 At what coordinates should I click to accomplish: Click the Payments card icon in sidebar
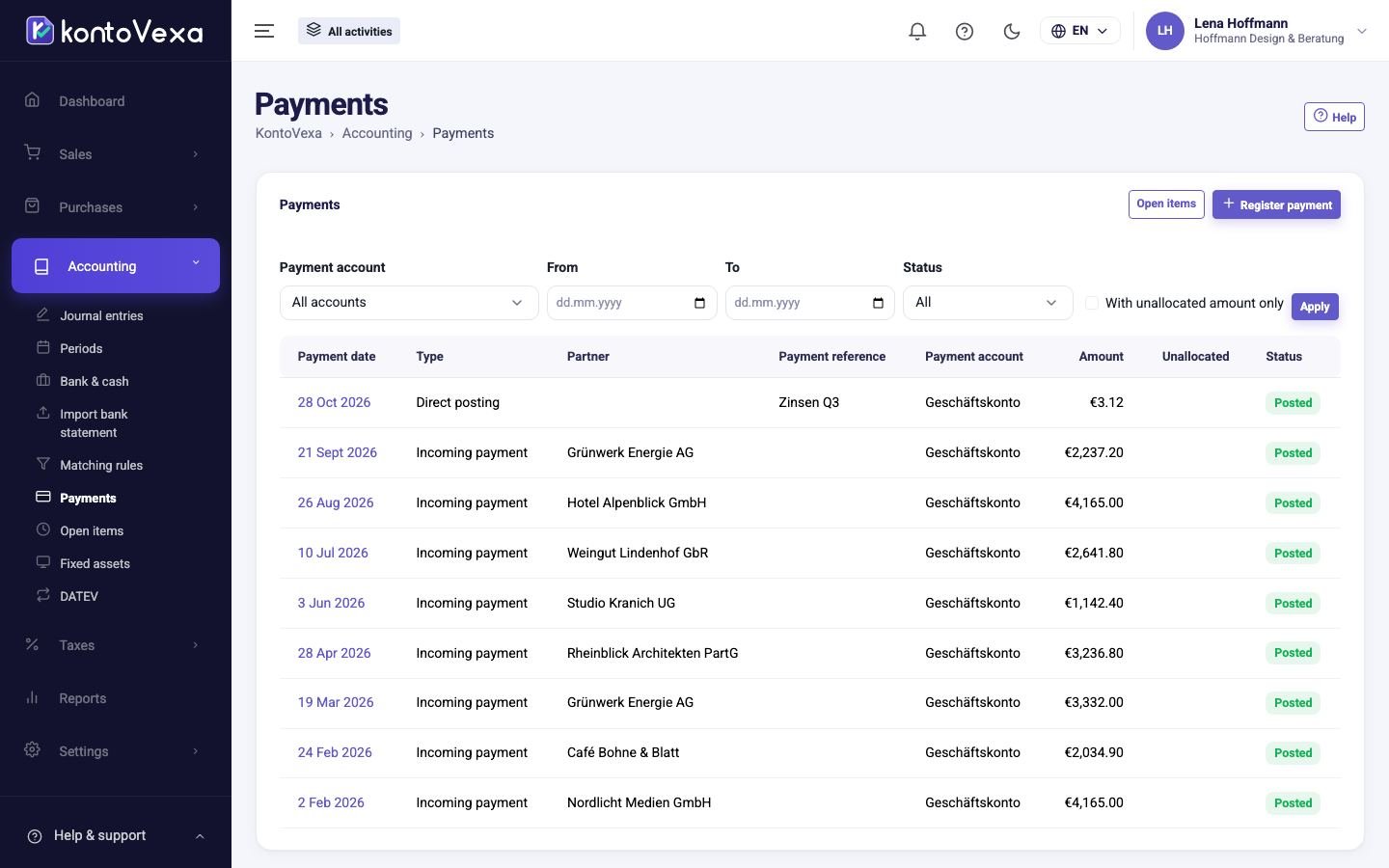pos(42,497)
